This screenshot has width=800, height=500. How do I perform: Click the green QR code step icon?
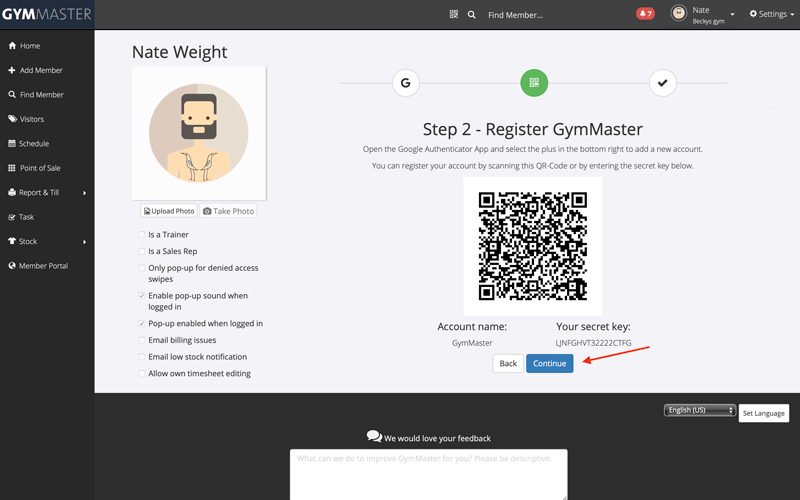point(534,83)
